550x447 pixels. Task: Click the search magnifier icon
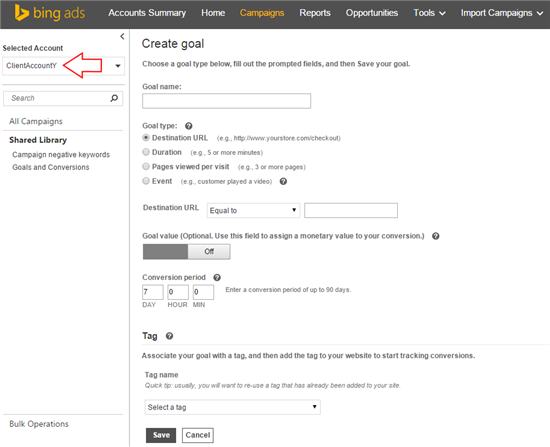point(114,98)
